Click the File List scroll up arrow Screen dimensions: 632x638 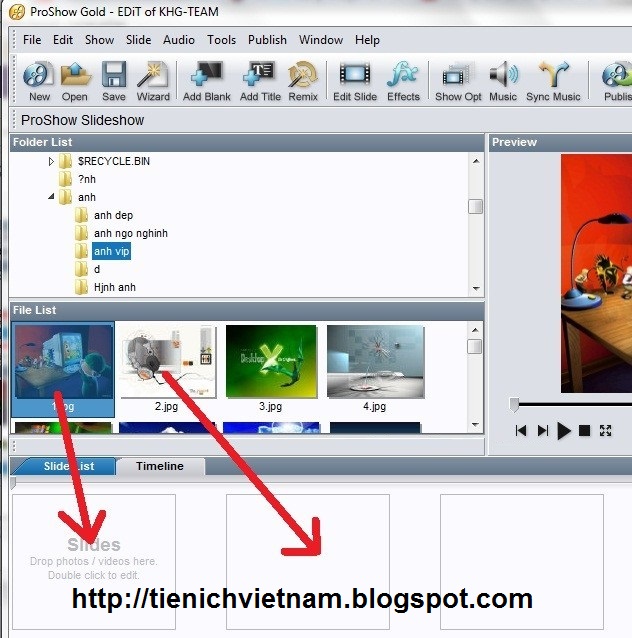click(x=475, y=330)
